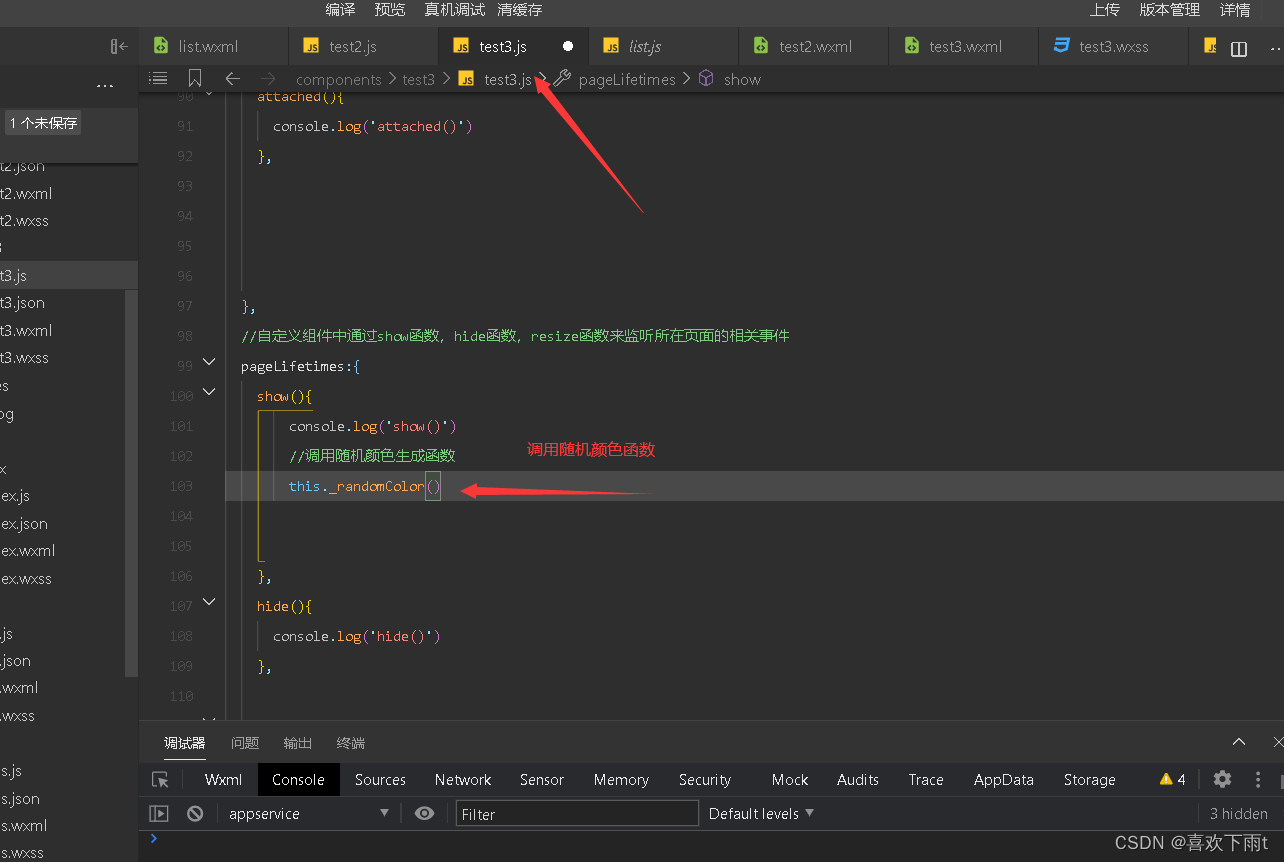1284x862 pixels.
Task: Click the element inspector icon in devtools
Action: tap(160, 780)
